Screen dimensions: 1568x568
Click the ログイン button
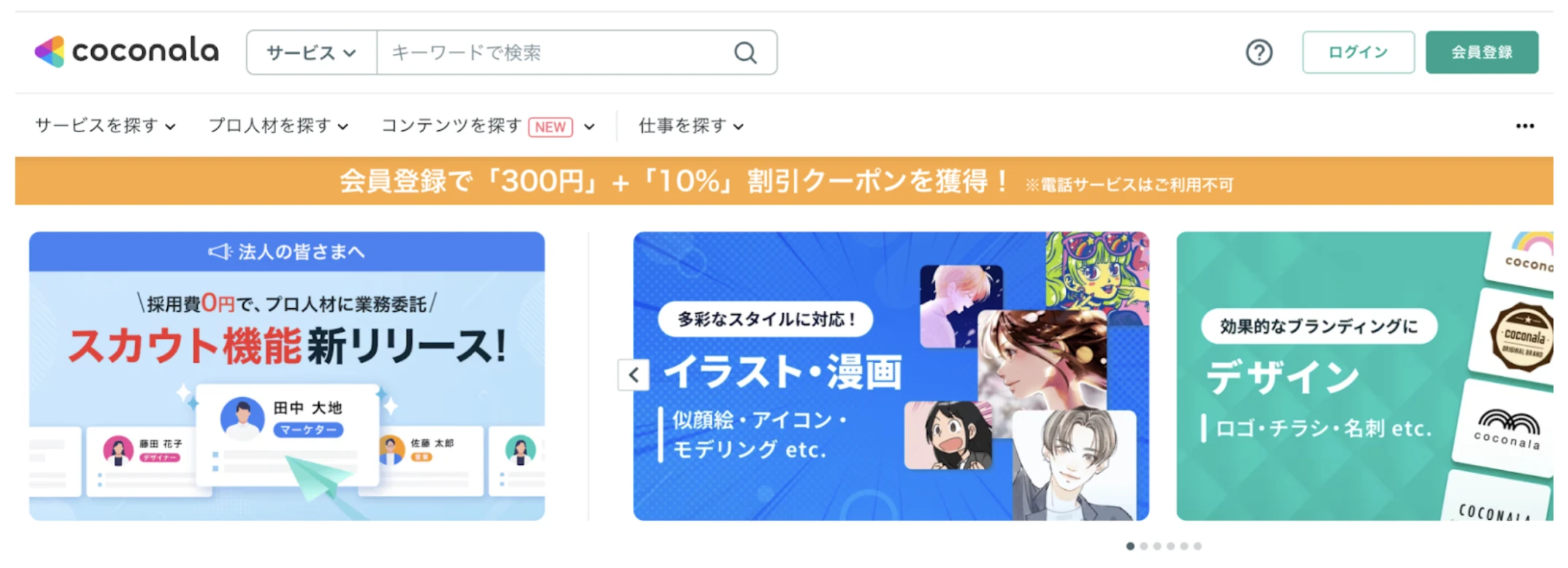coord(1358,53)
